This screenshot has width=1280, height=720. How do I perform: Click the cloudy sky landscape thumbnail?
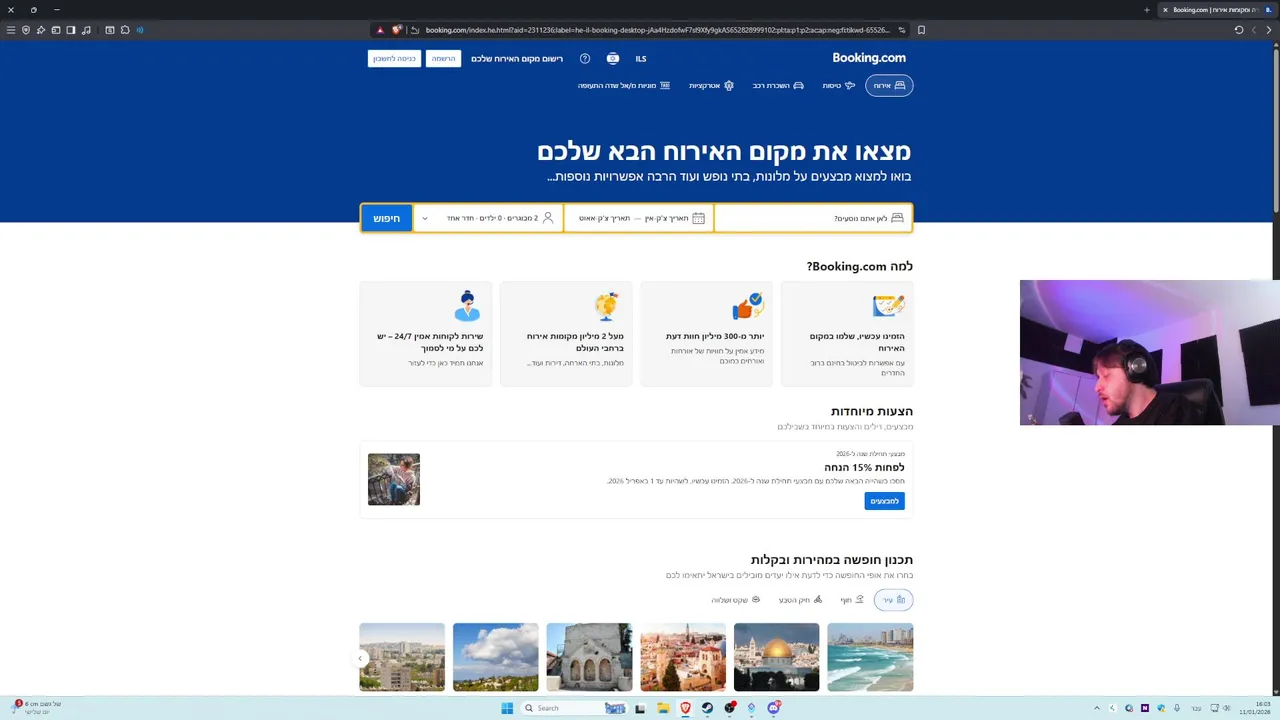[495, 657]
